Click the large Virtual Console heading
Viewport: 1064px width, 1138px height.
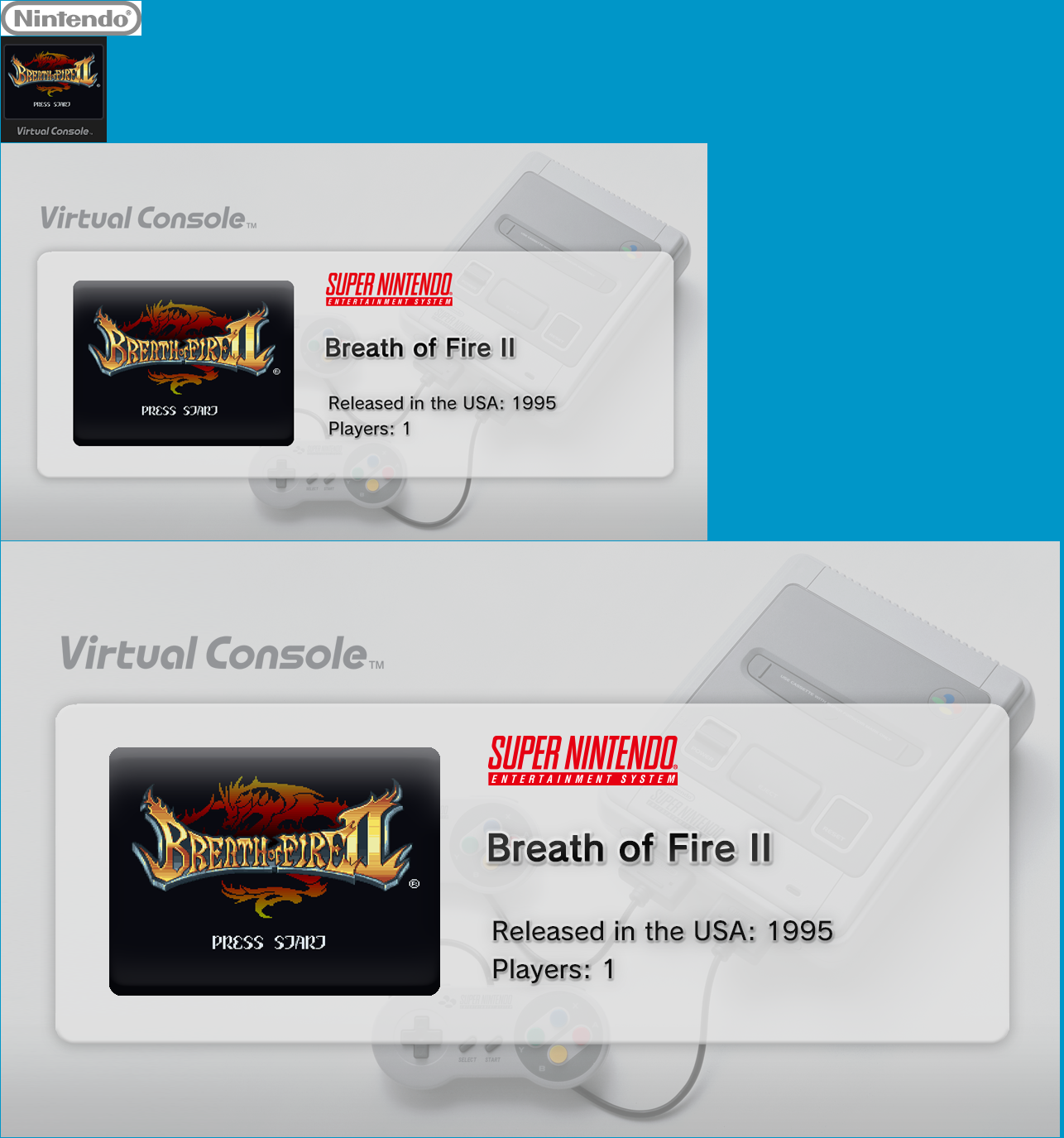click(222, 653)
